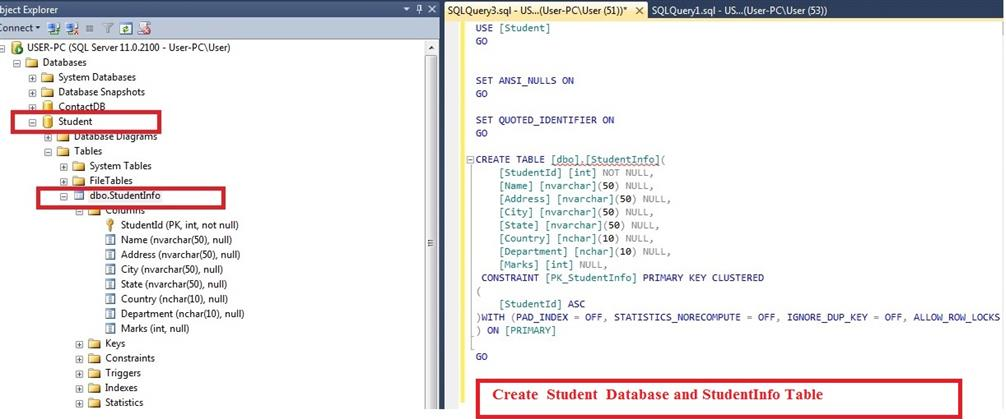
Task: Expand the ContactDB database node
Action: point(33,107)
